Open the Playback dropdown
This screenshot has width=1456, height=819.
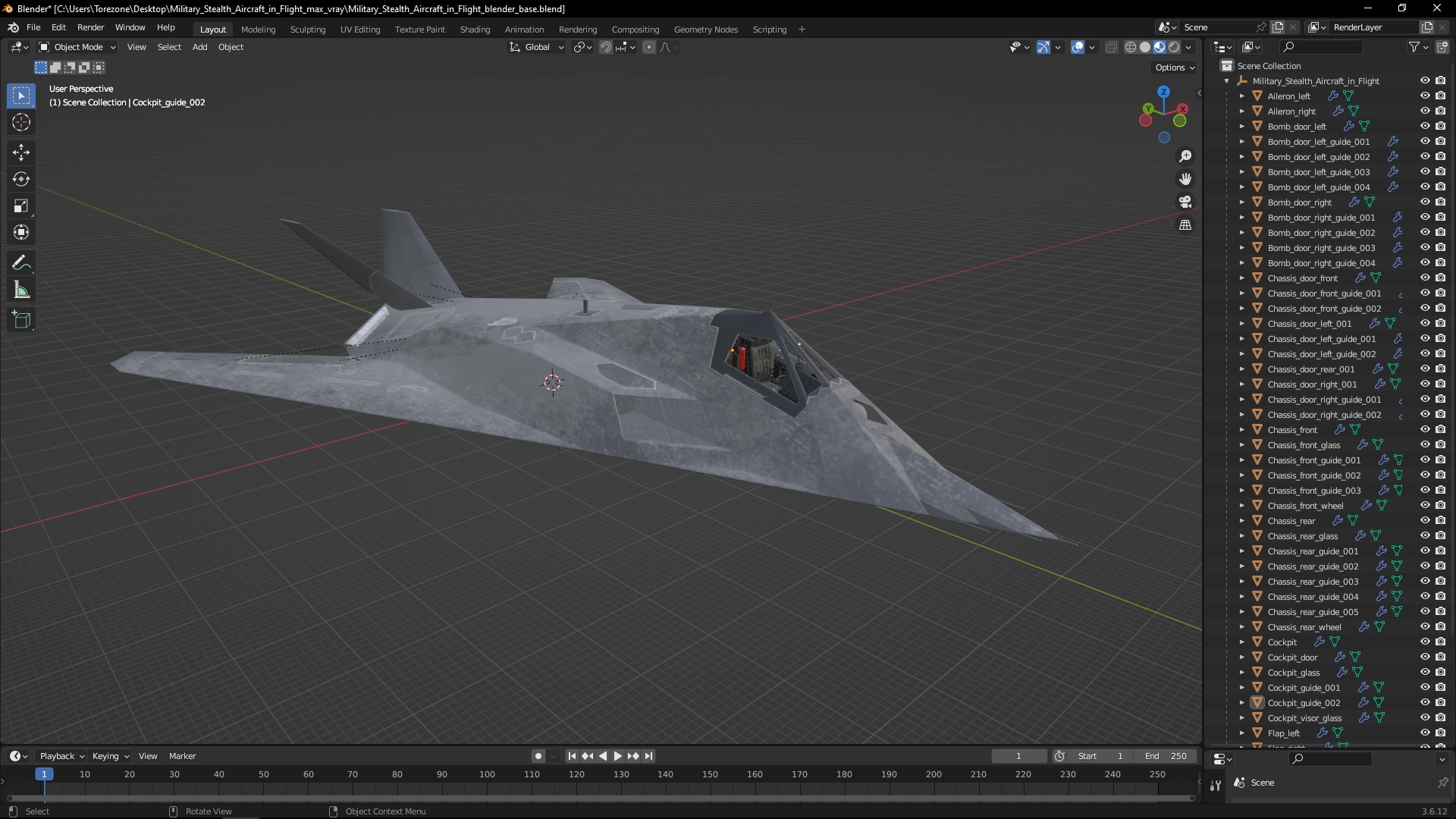[x=61, y=756]
